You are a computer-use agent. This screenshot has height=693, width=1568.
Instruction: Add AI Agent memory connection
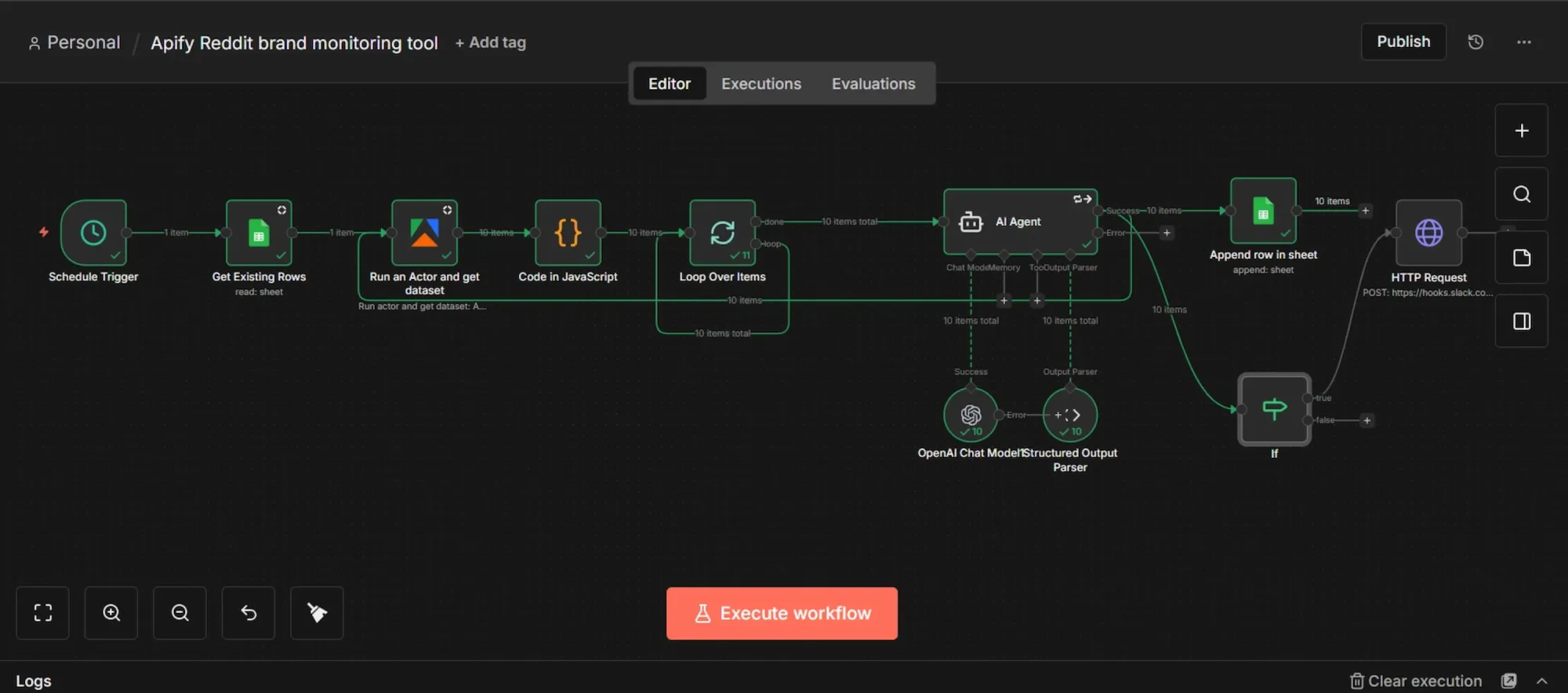pyautogui.click(x=1004, y=300)
